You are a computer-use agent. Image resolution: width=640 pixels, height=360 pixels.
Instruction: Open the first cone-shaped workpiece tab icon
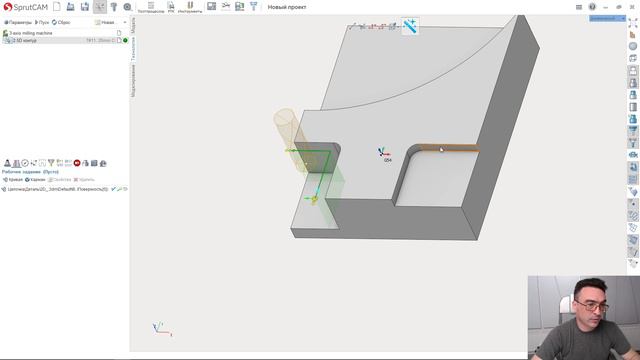7,163
